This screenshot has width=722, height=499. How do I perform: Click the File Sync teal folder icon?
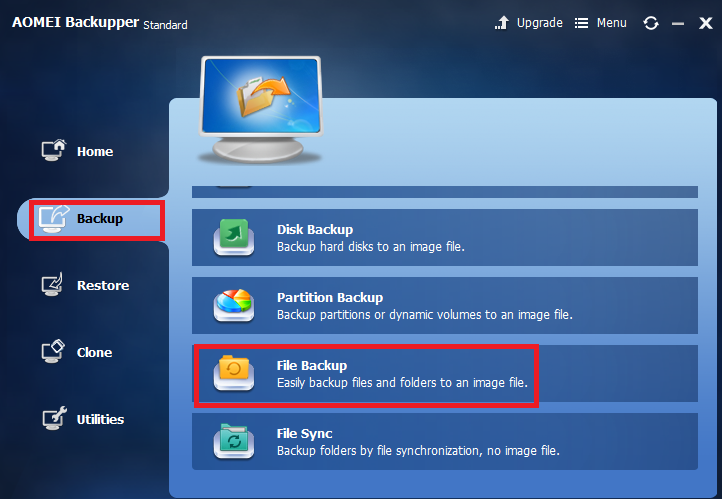(234, 441)
